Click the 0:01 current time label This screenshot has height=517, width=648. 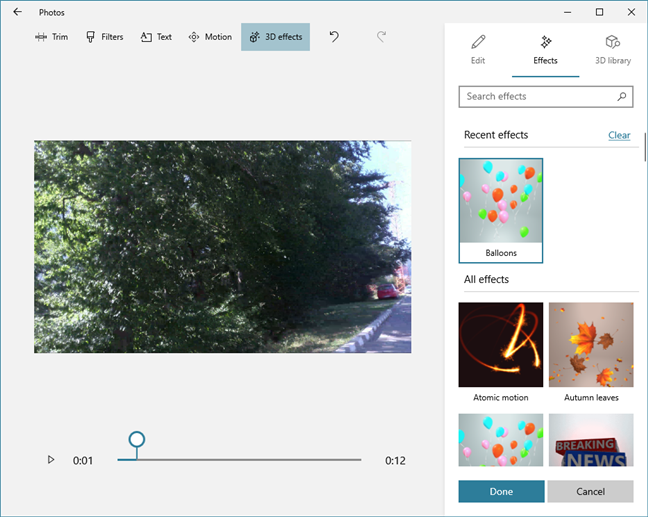tap(83, 460)
